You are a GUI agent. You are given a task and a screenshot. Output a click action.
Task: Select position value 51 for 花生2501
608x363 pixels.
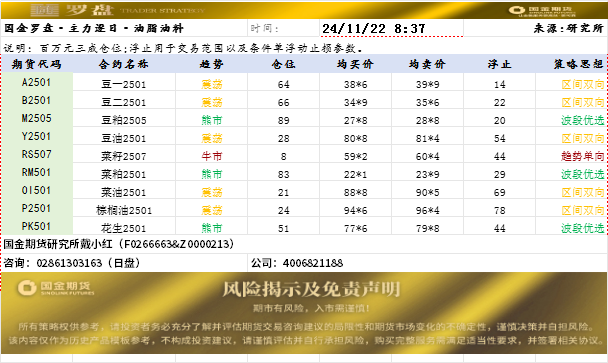(x=283, y=228)
